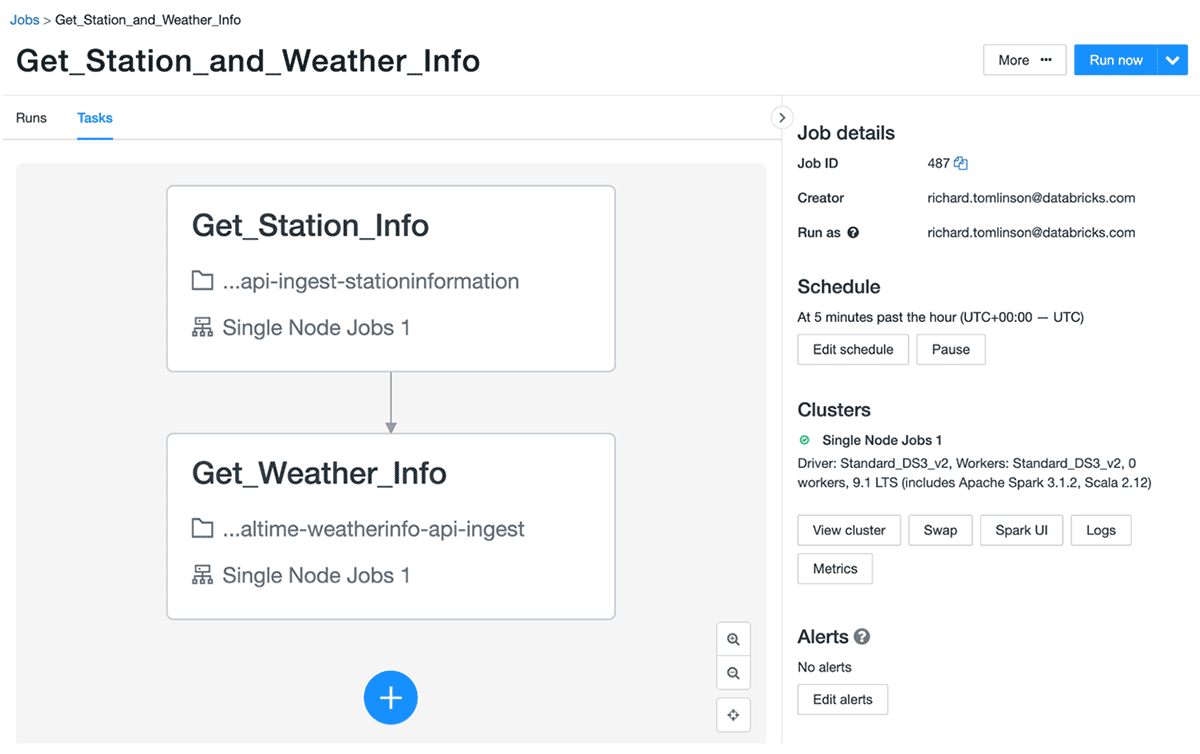
Task: Click the green cluster status icon
Action: click(x=805, y=440)
